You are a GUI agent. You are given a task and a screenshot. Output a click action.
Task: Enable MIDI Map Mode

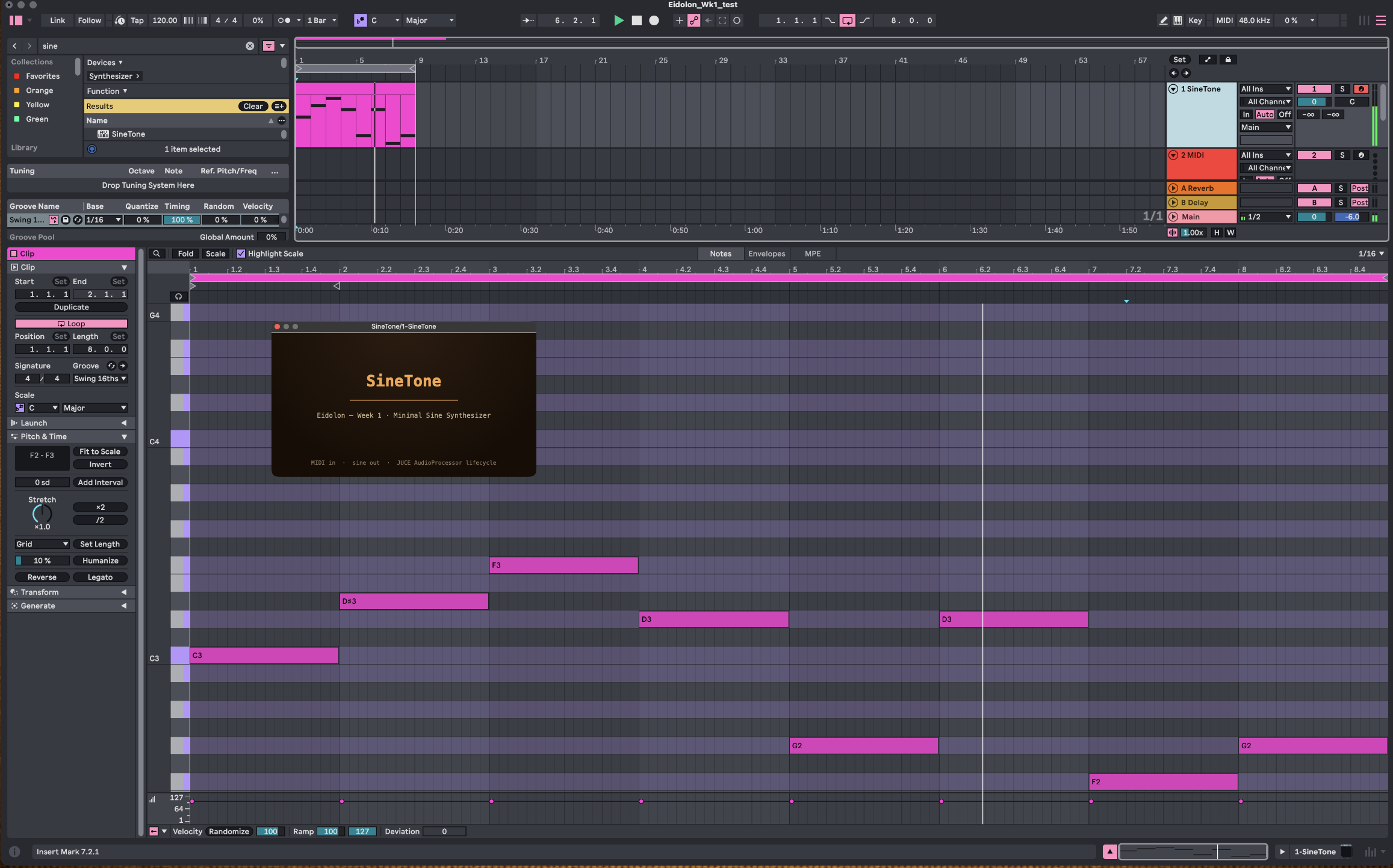pyautogui.click(x=1224, y=20)
